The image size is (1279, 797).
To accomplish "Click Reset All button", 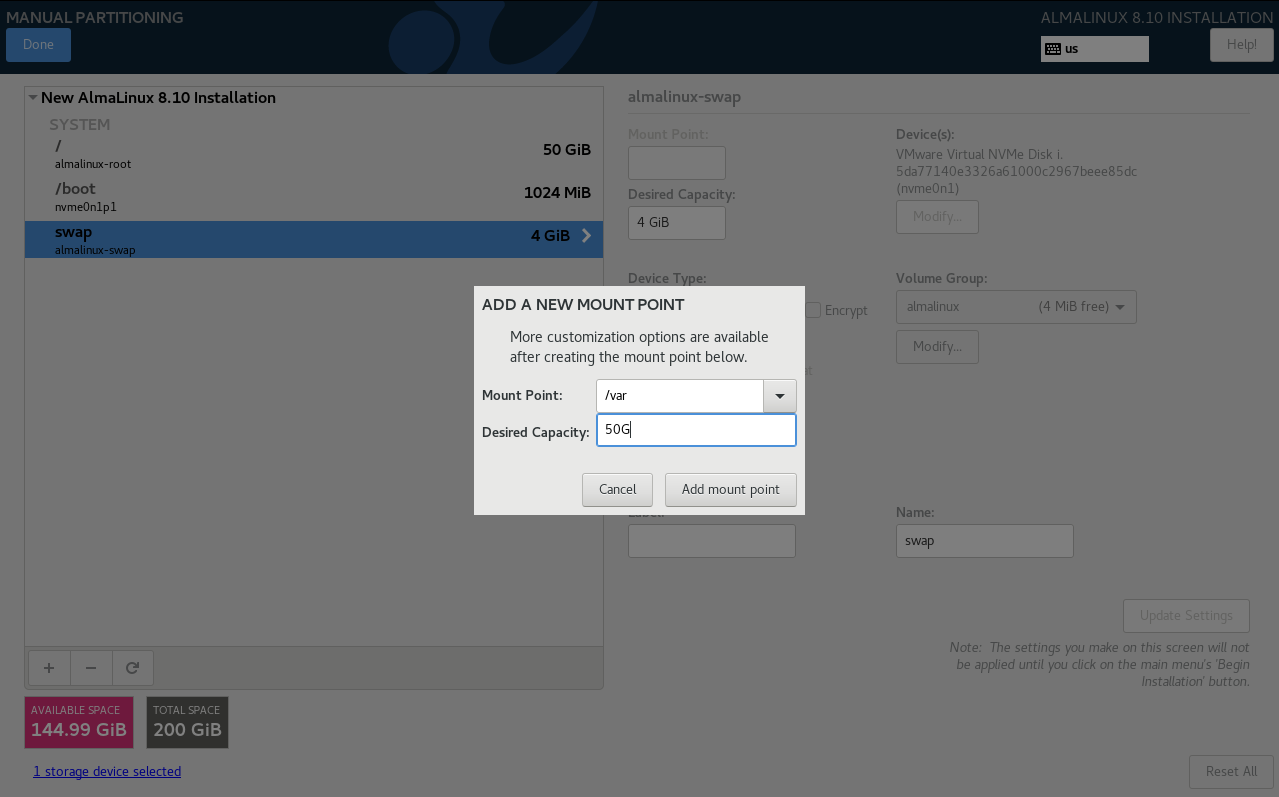I will coord(1231,772).
